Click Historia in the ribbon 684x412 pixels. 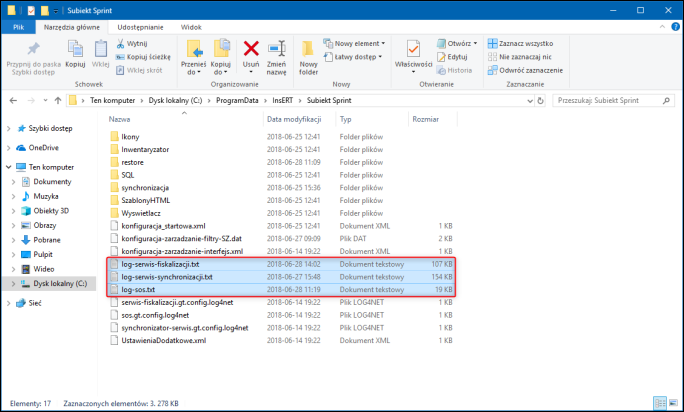[x=455, y=70]
